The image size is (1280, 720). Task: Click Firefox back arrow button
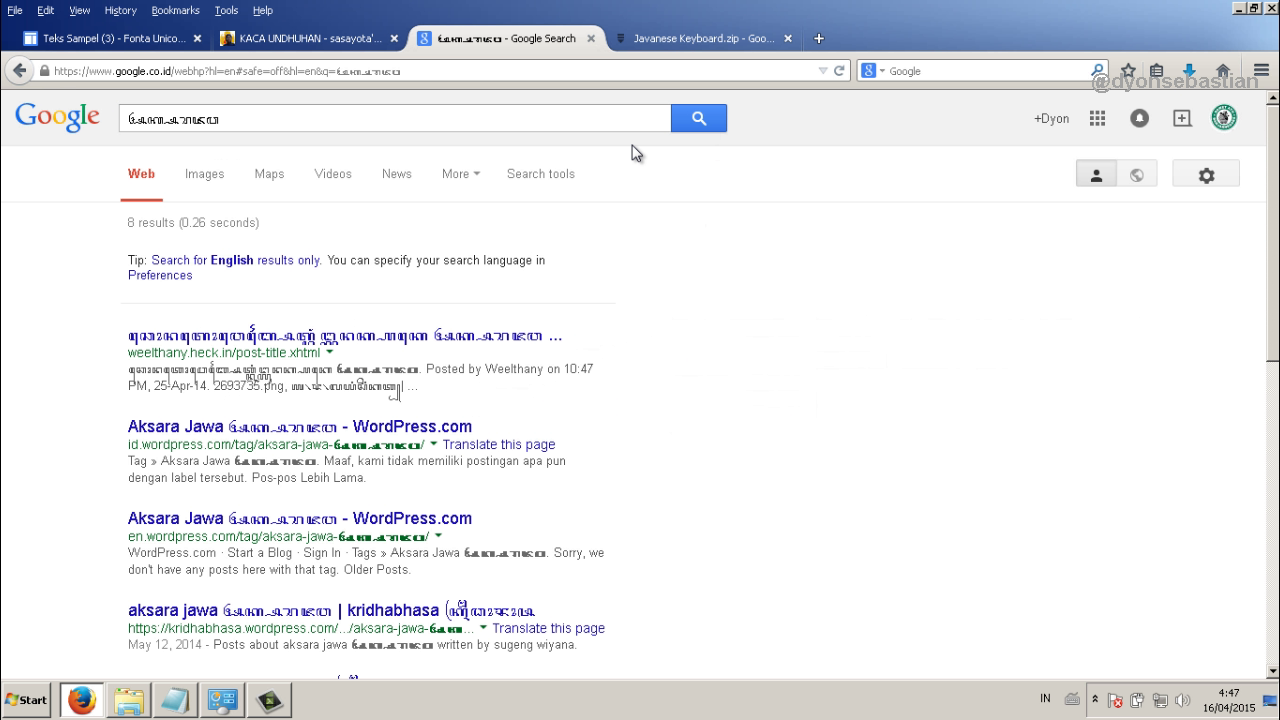[x=19, y=71]
